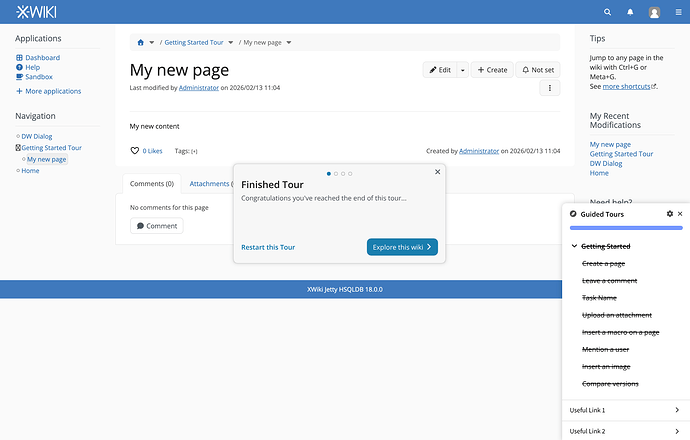Open the more shortcuts link
690x440 pixels.
point(629,86)
